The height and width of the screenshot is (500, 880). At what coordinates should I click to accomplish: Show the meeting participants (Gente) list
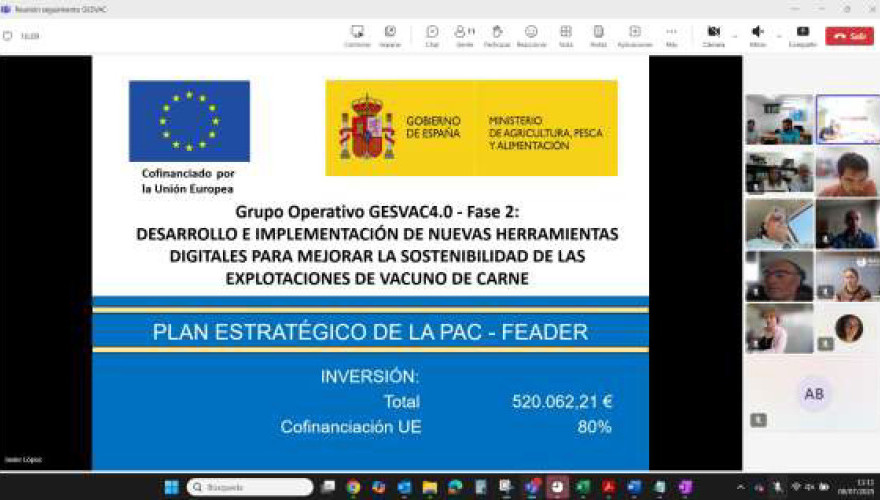click(464, 35)
